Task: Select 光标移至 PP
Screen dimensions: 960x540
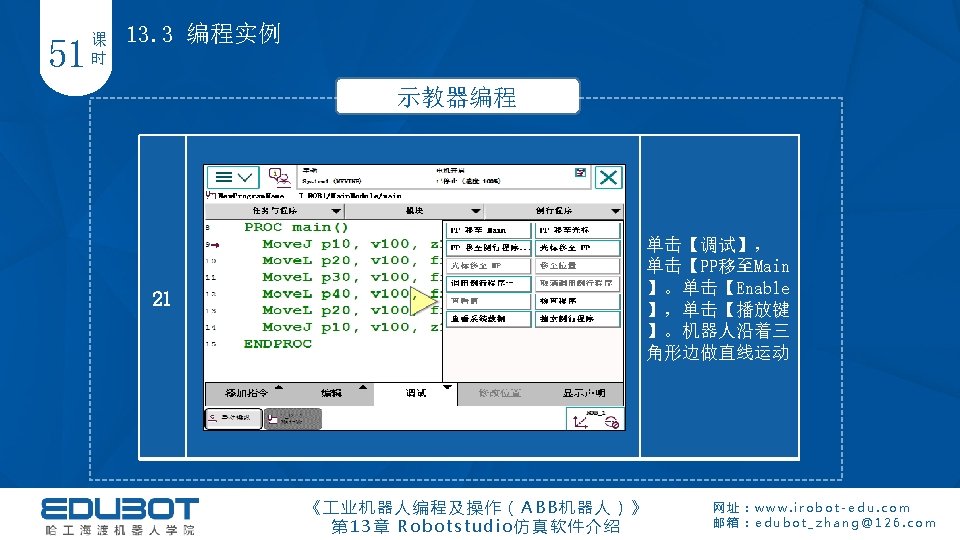Action: [x=577, y=248]
